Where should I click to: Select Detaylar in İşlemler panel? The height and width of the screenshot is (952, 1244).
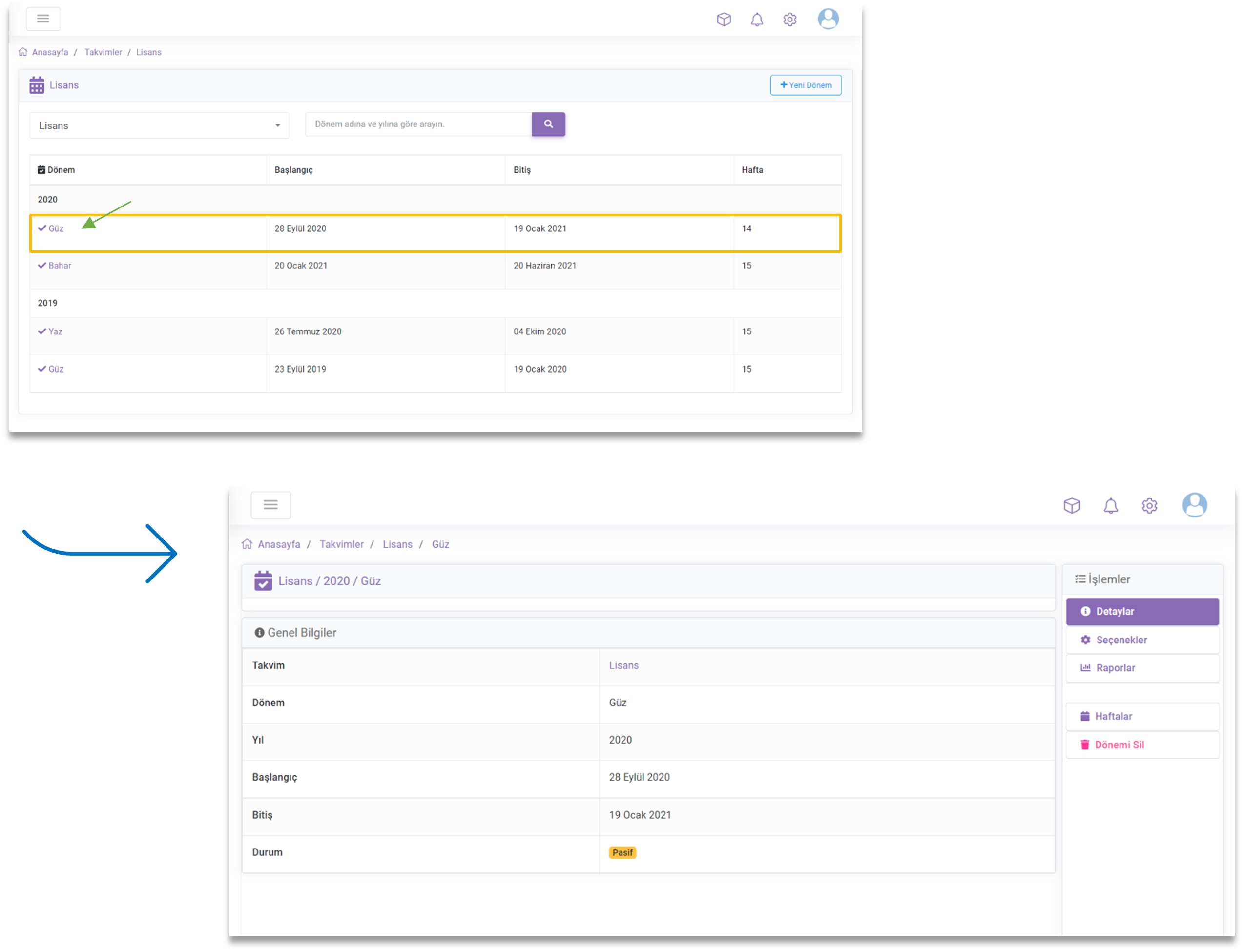click(x=1142, y=611)
